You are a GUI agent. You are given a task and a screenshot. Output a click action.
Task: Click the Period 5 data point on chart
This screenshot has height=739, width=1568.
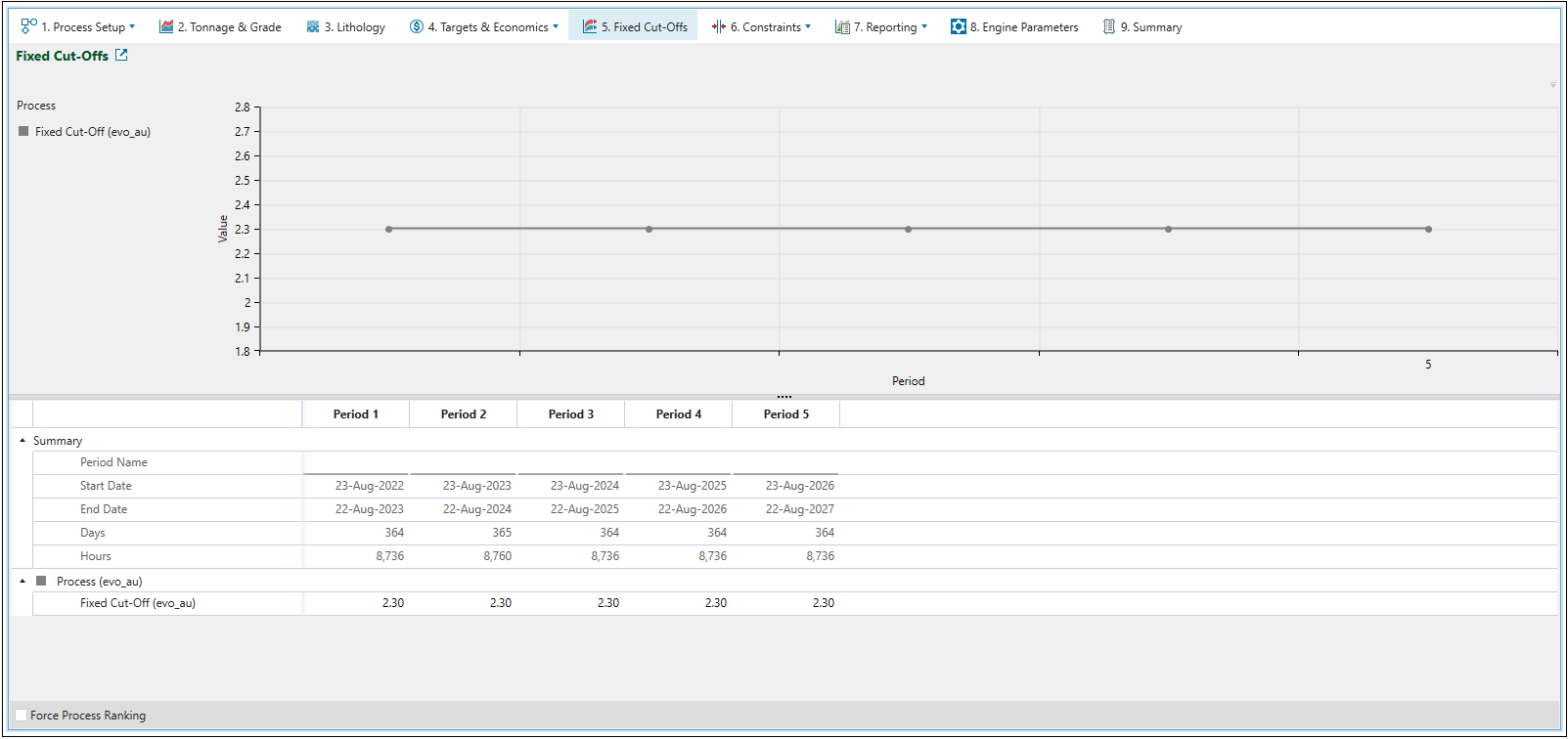coord(1428,229)
